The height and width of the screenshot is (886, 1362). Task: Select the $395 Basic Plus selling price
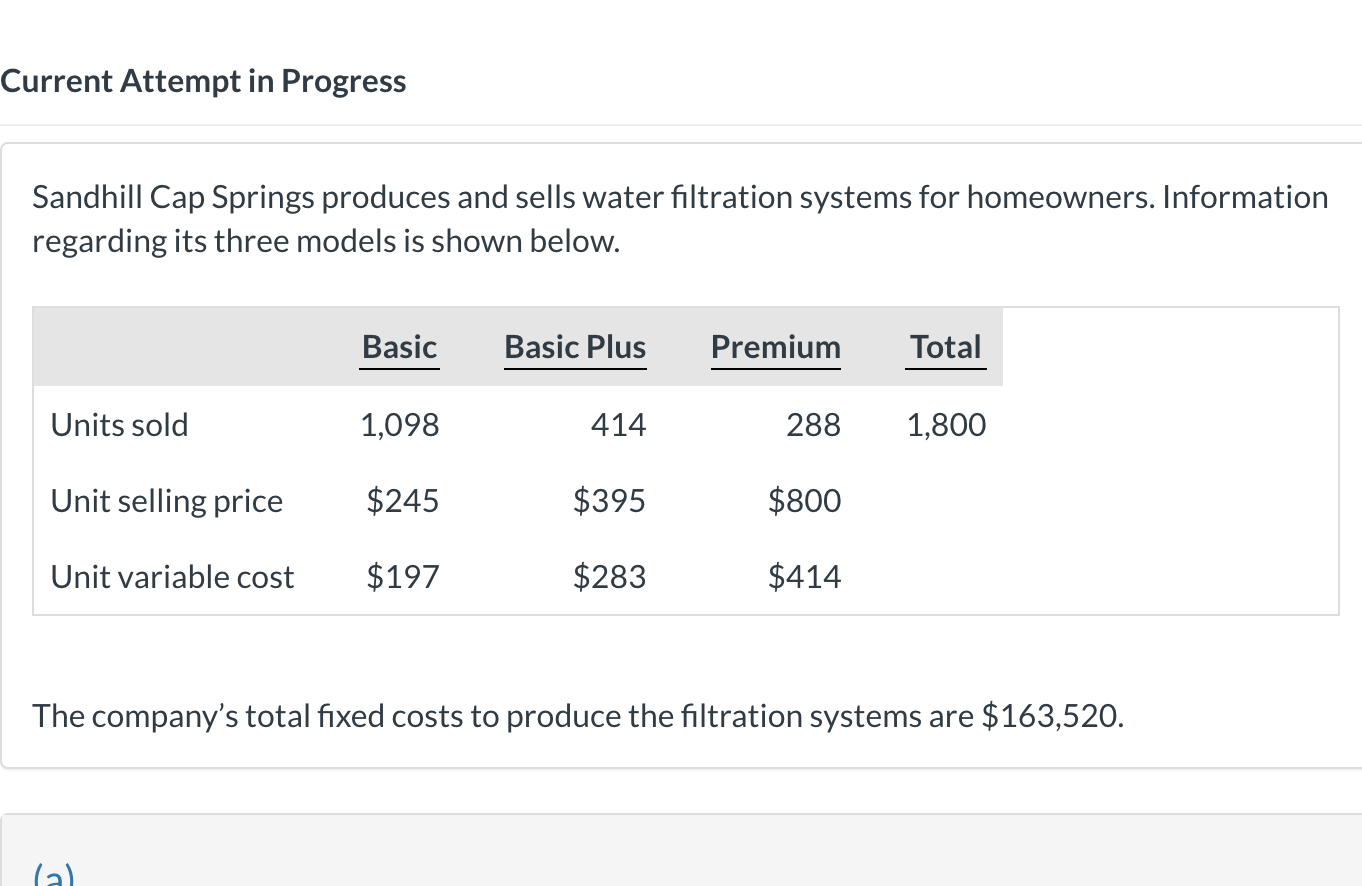[x=609, y=501]
